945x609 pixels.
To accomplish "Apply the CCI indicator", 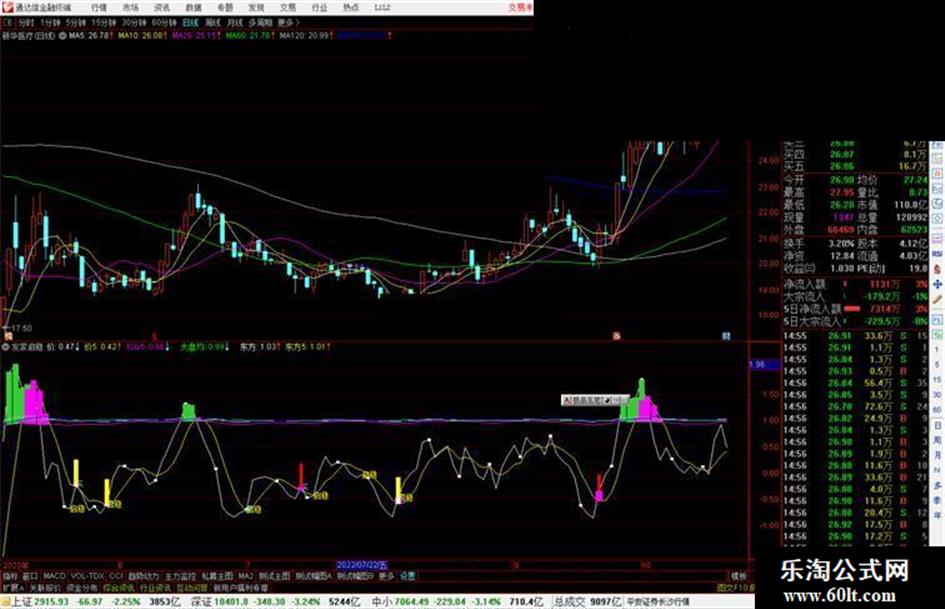I will coord(116,576).
